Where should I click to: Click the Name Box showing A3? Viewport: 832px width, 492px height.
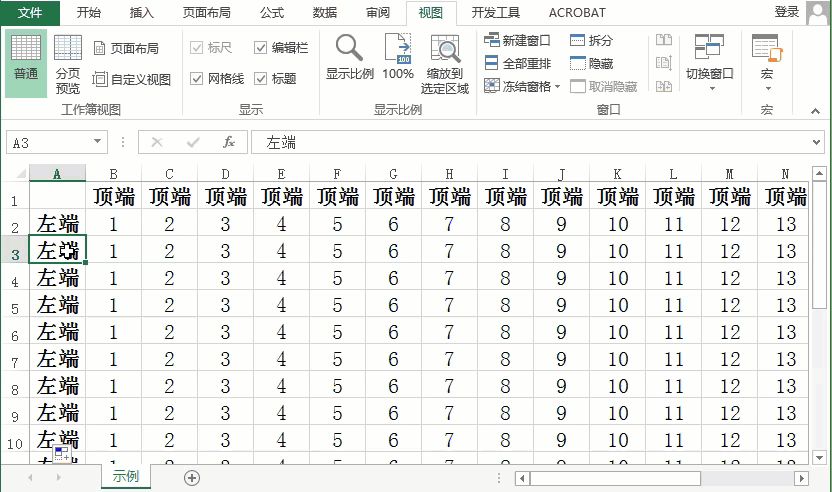click(x=48, y=142)
